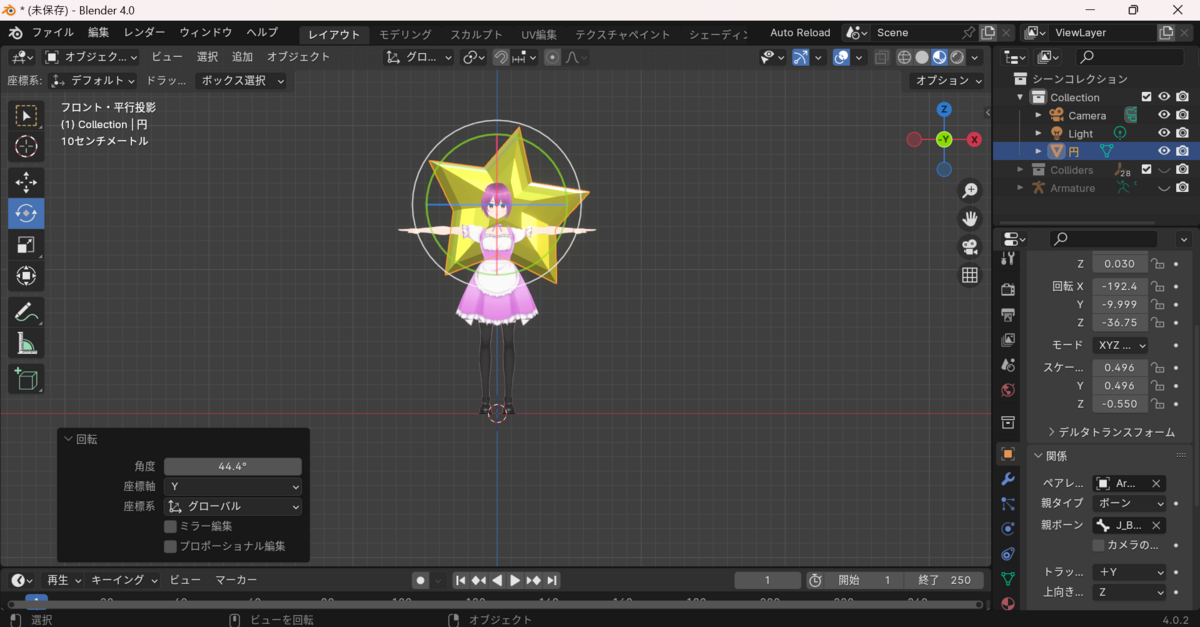The width and height of the screenshot is (1200, 627).
Task: Expand the Camera item in outliner
Action: click(1038, 115)
